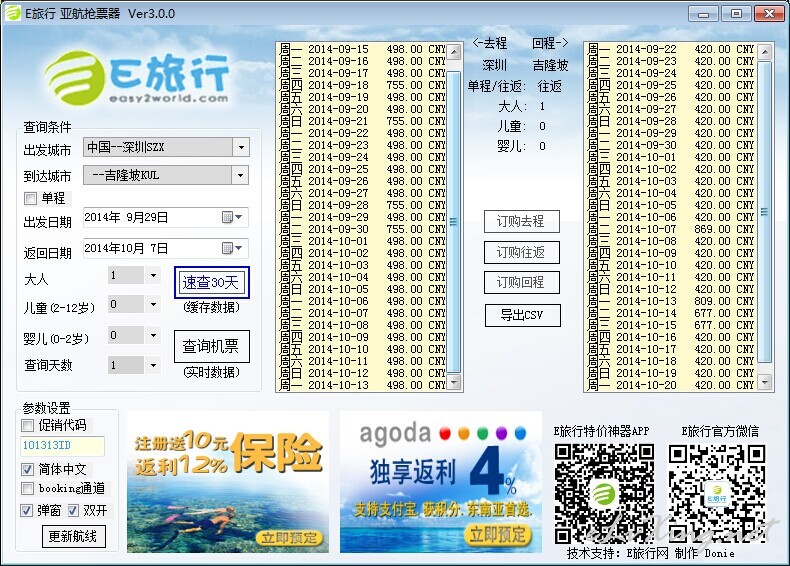790x566 pixels.
Task: Open the agoda 独享返利 ad banner
Action: pyautogui.click(x=441, y=482)
